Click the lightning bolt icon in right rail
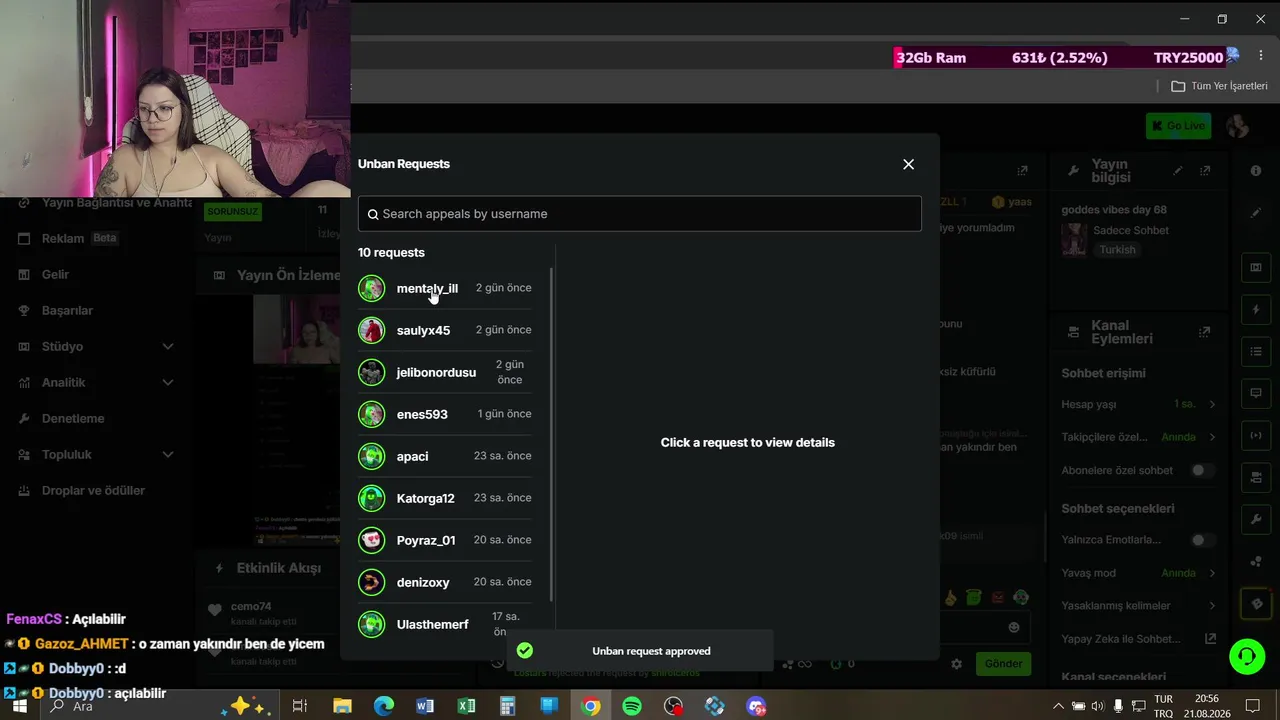The image size is (1280, 720). (x=1256, y=310)
